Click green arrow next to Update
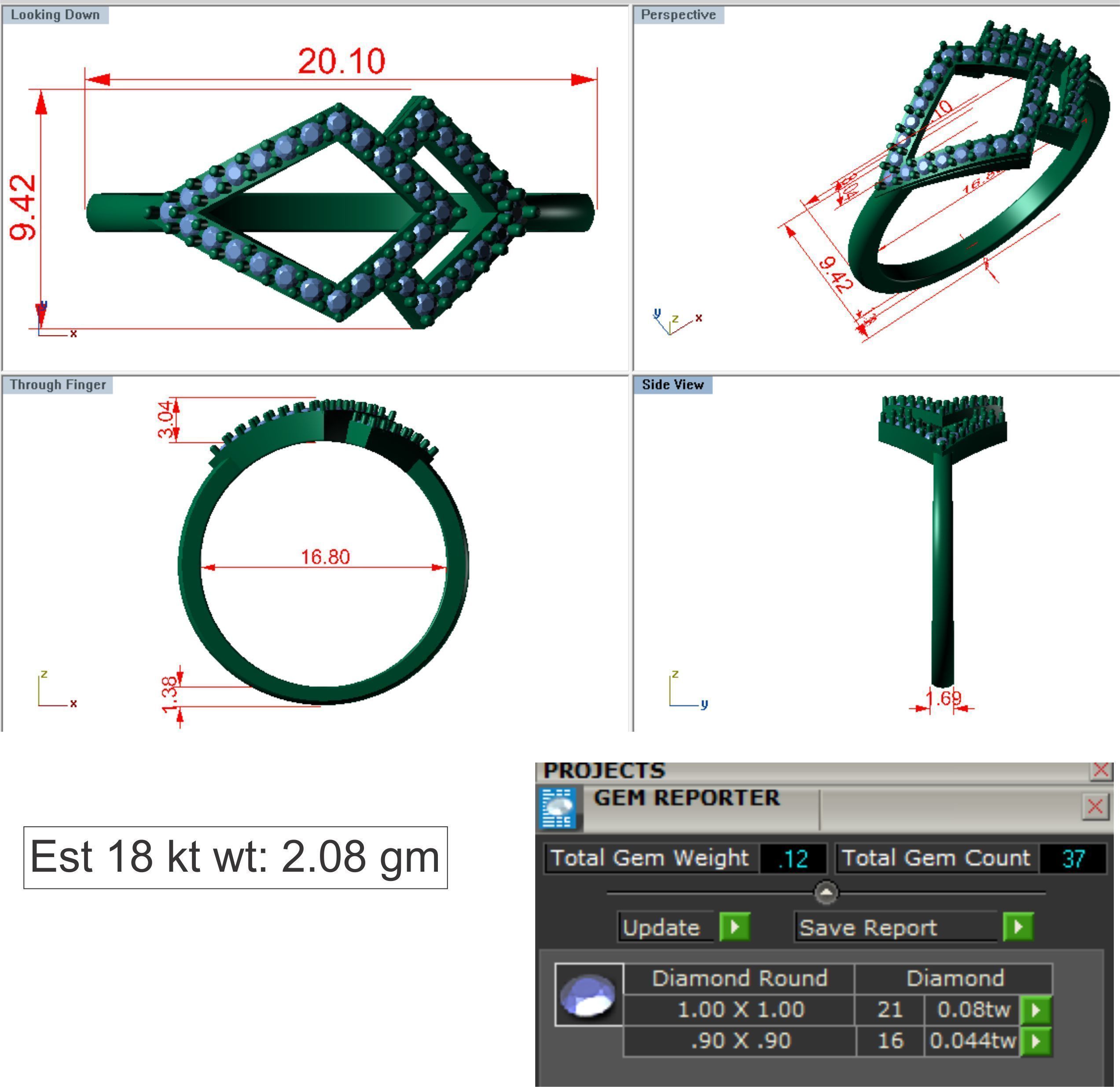 [x=734, y=926]
